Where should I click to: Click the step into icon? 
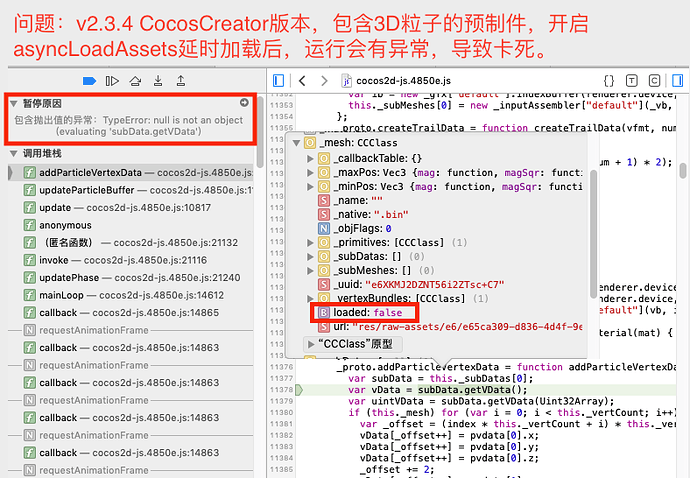(158, 81)
